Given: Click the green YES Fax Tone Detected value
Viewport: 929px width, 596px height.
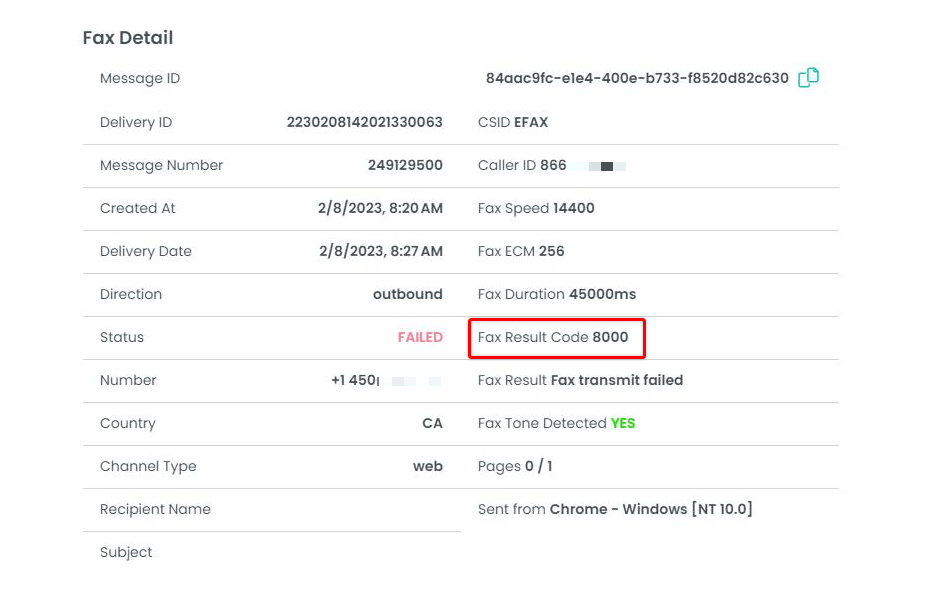Looking at the screenshot, I should (x=623, y=423).
